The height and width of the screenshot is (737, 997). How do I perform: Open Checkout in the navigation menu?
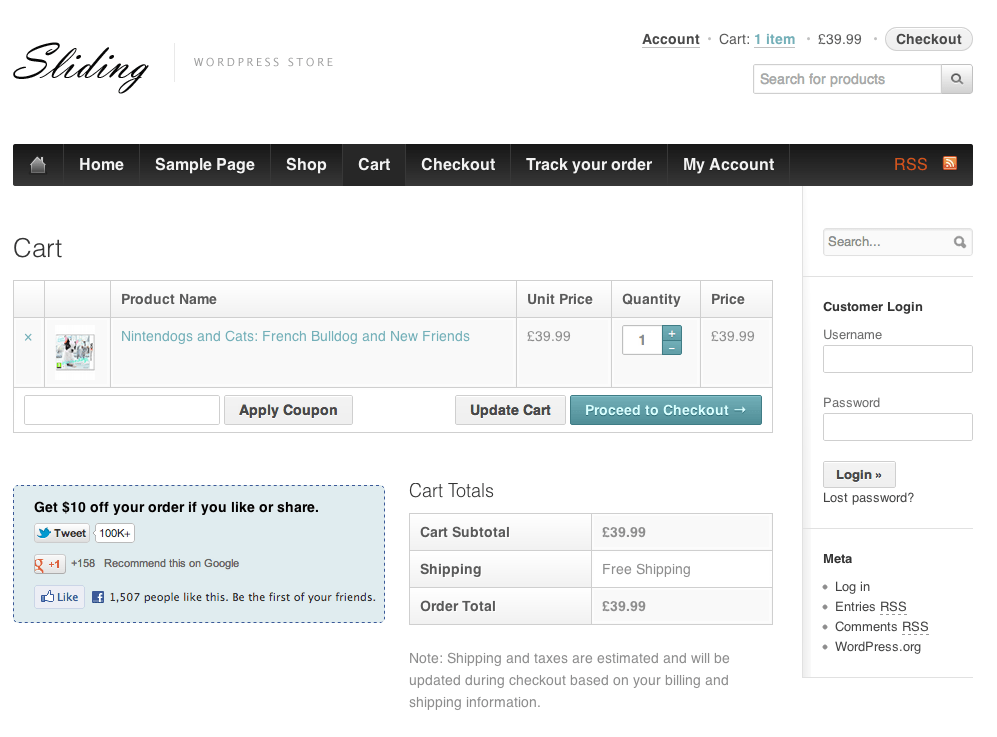coord(458,165)
